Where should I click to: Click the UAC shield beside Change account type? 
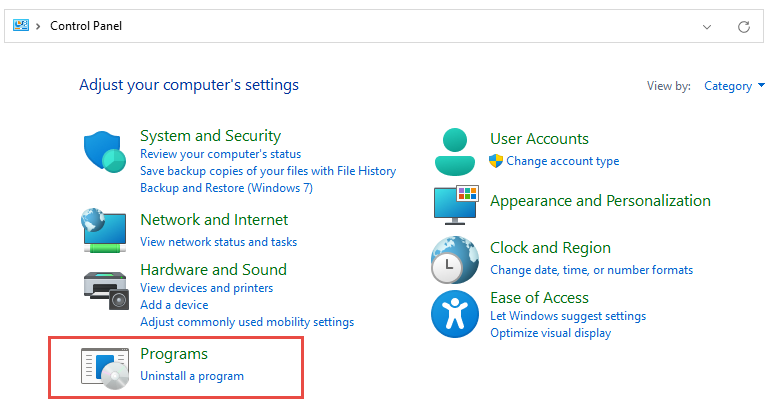[496, 161]
